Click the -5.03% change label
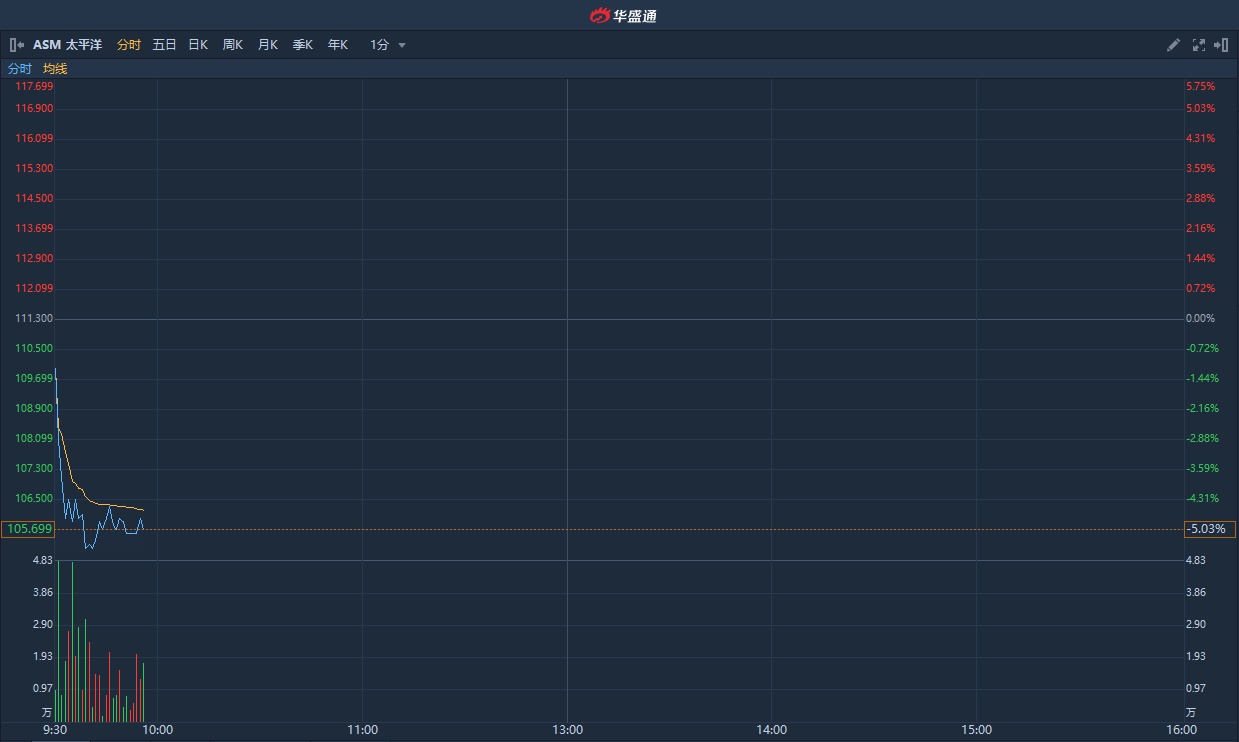This screenshot has height=742, width=1239. pyautogui.click(x=1210, y=529)
